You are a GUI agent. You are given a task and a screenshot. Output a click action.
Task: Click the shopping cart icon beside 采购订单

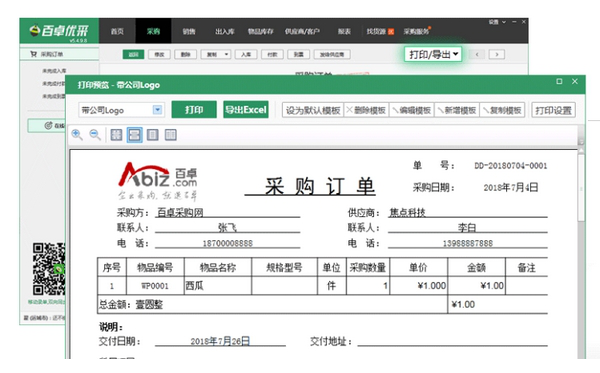[x=34, y=54]
